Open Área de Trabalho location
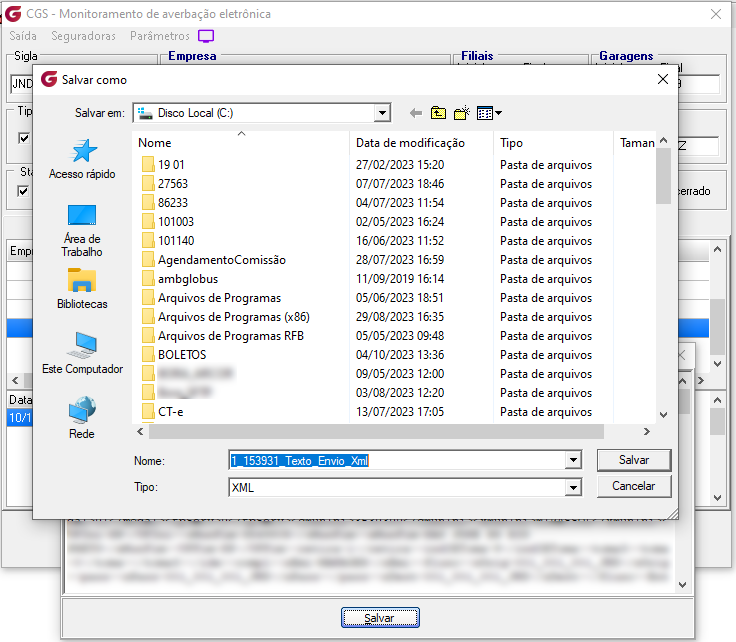736x642 pixels. pos(82,231)
